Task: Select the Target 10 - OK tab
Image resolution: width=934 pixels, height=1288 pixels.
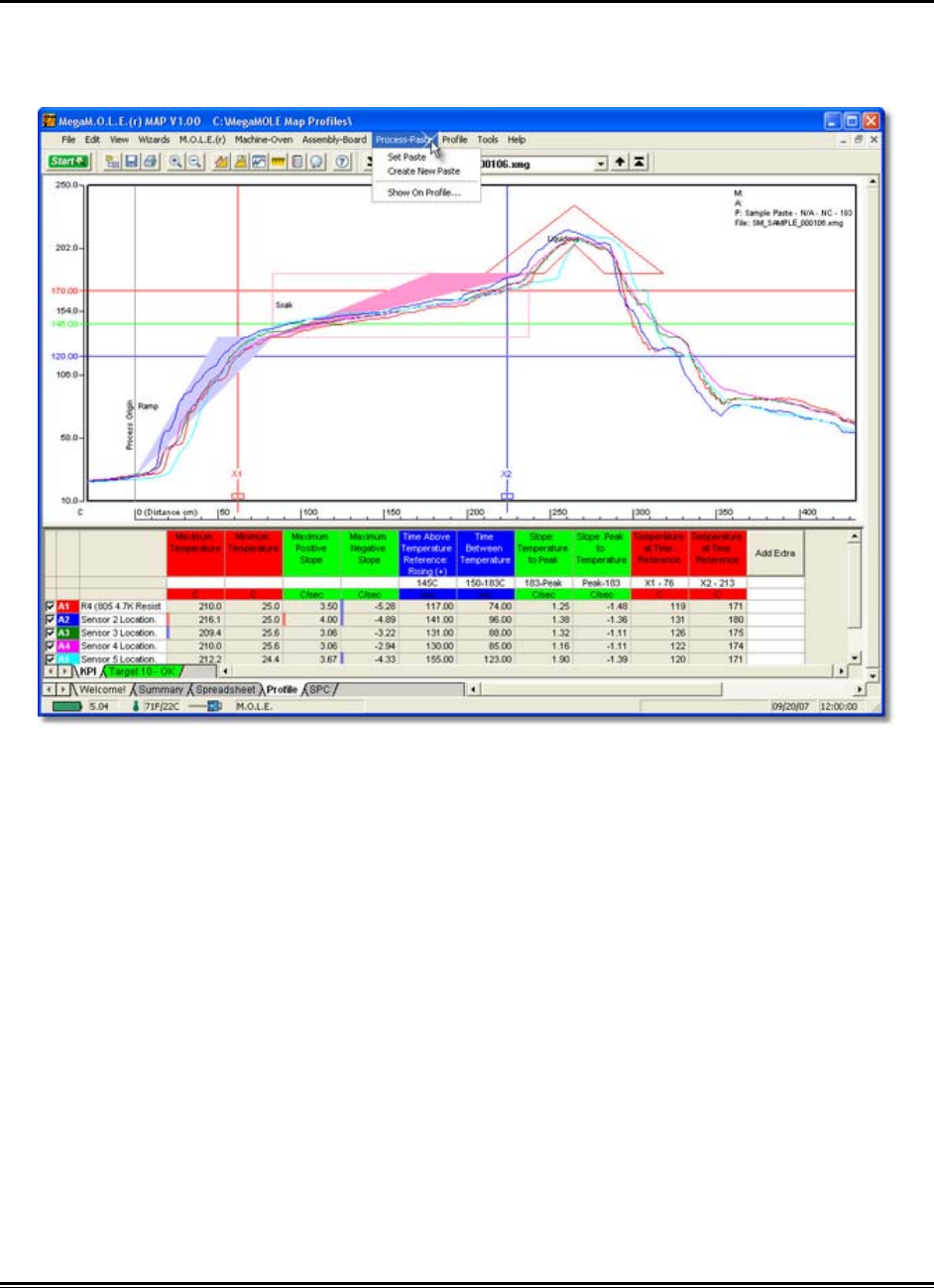Action: tap(141, 671)
